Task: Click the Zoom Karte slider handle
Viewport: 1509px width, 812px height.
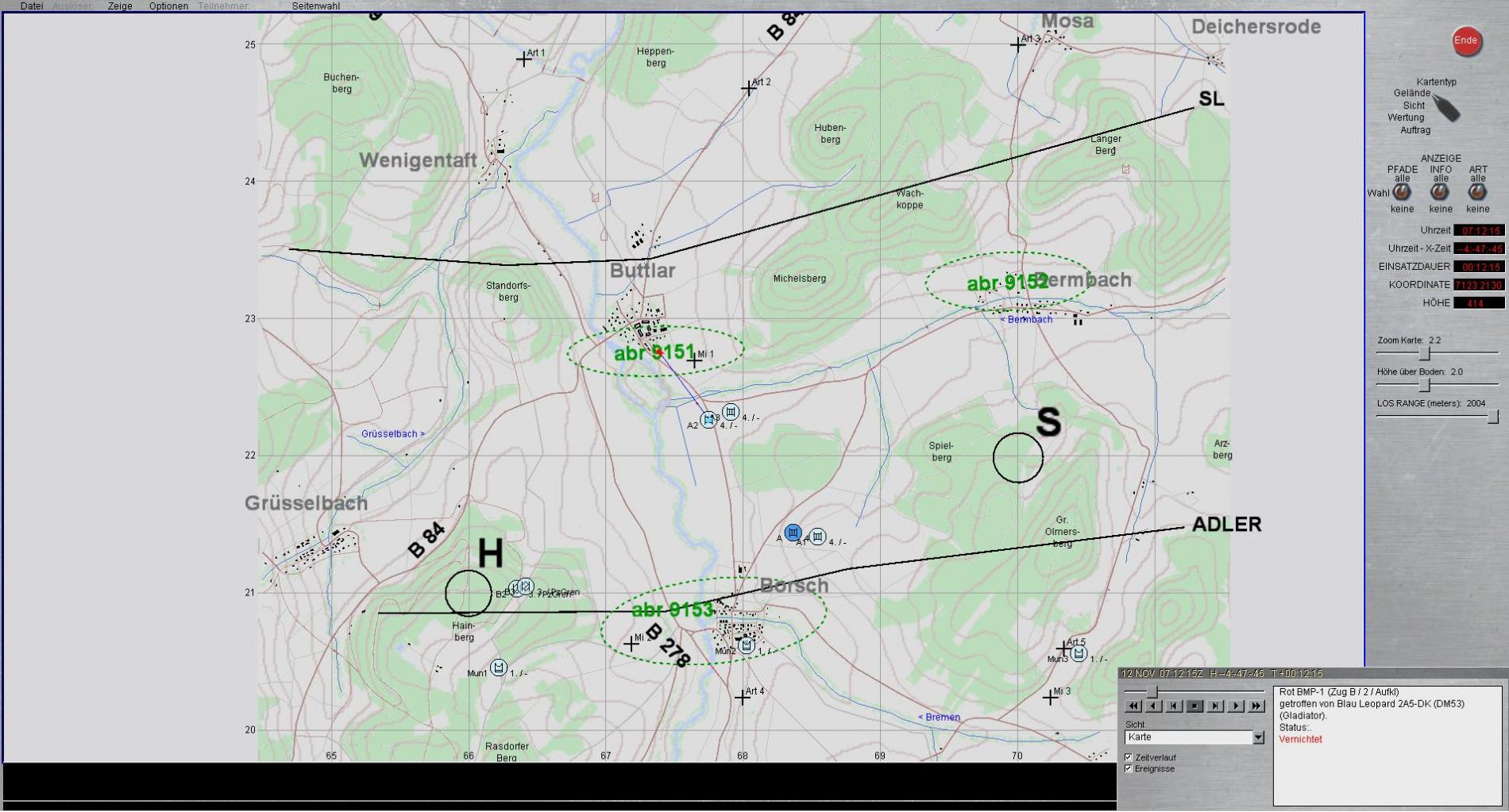Action: tap(1425, 353)
